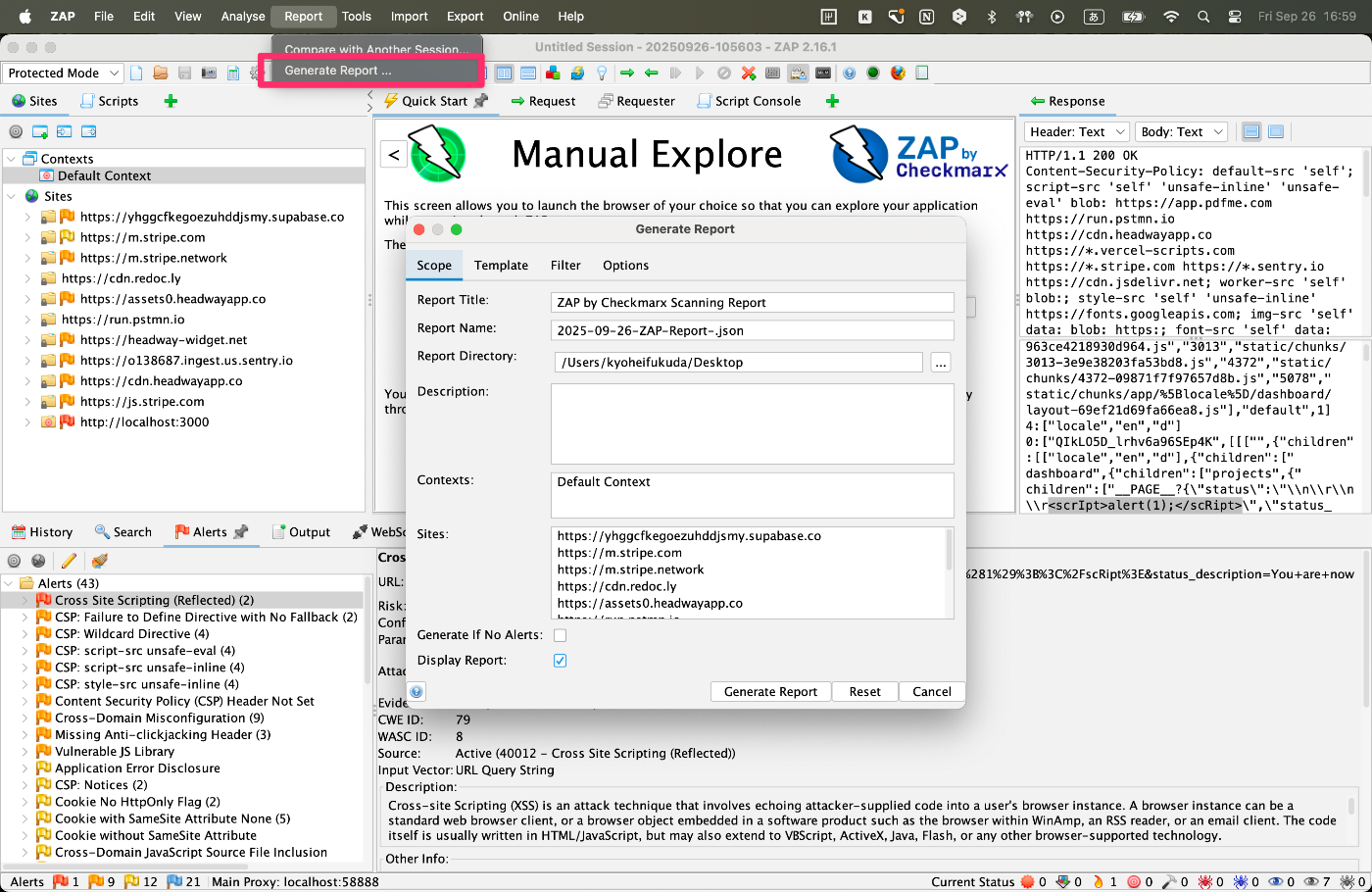Click the new context icon in Sites panel

pyautogui.click(x=40, y=131)
